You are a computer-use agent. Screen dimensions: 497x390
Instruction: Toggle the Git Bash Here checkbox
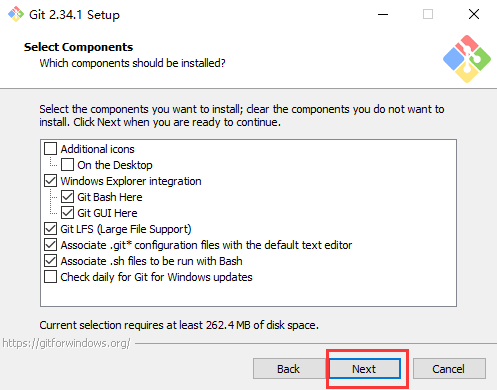(x=67, y=197)
